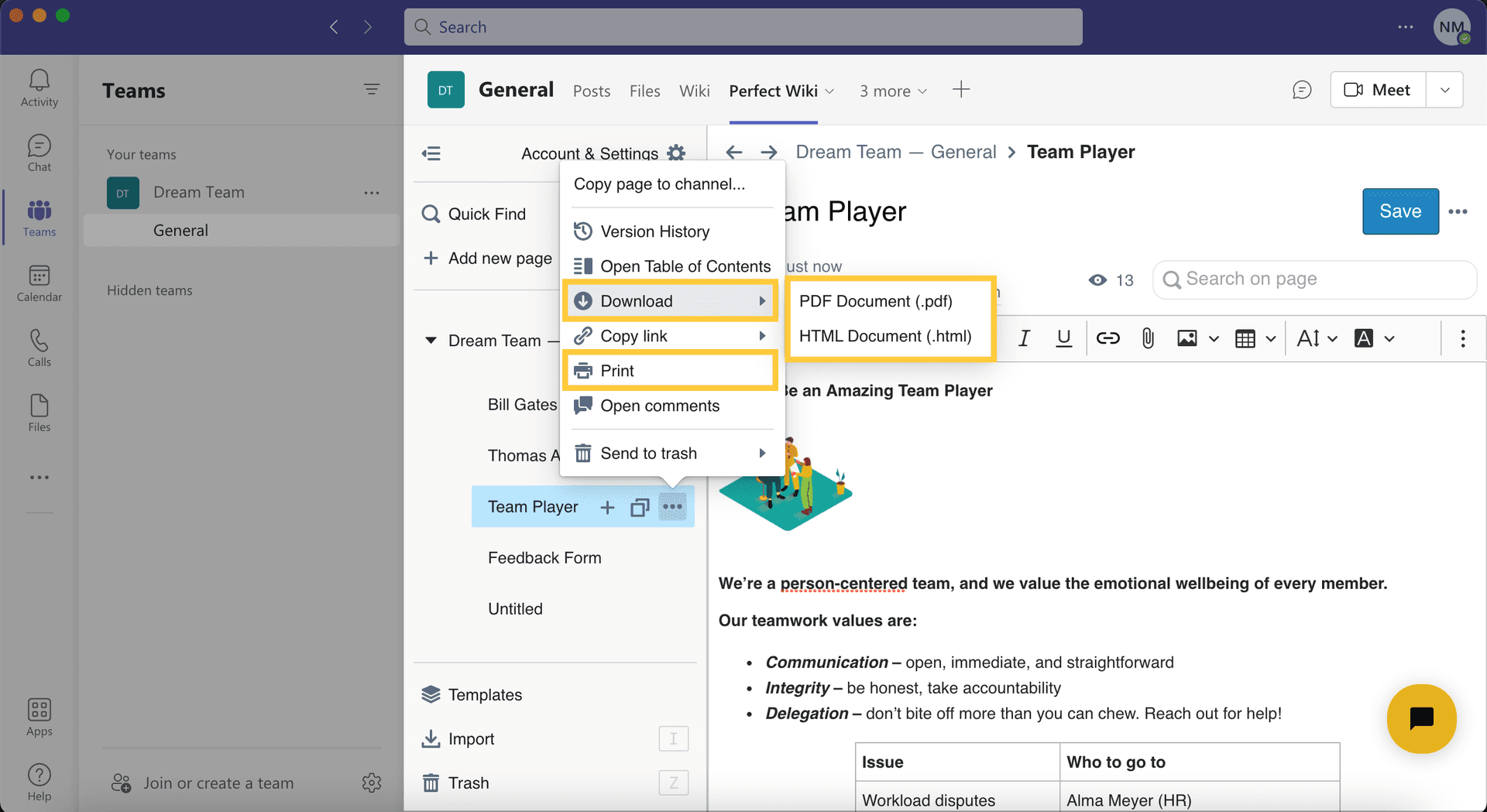Open the Account & Settings gear icon
1487x812 pixels.
coord(676,153)
